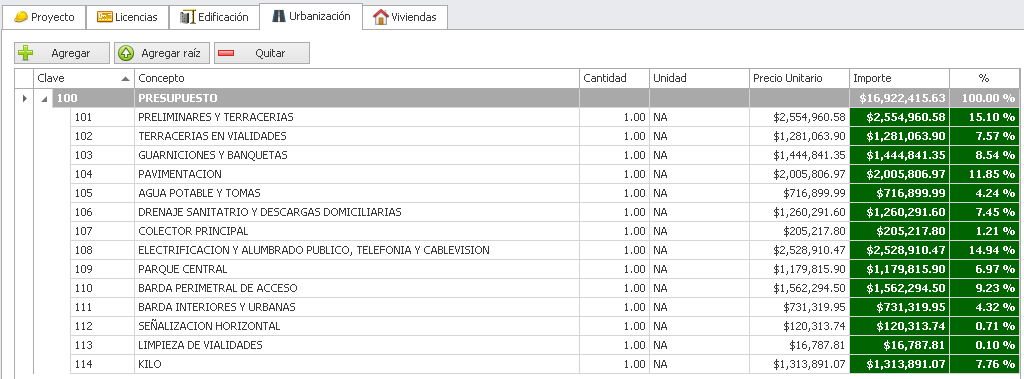Click the green plus icon on Agregar
1024x379 pixels.
click(25, 53)
